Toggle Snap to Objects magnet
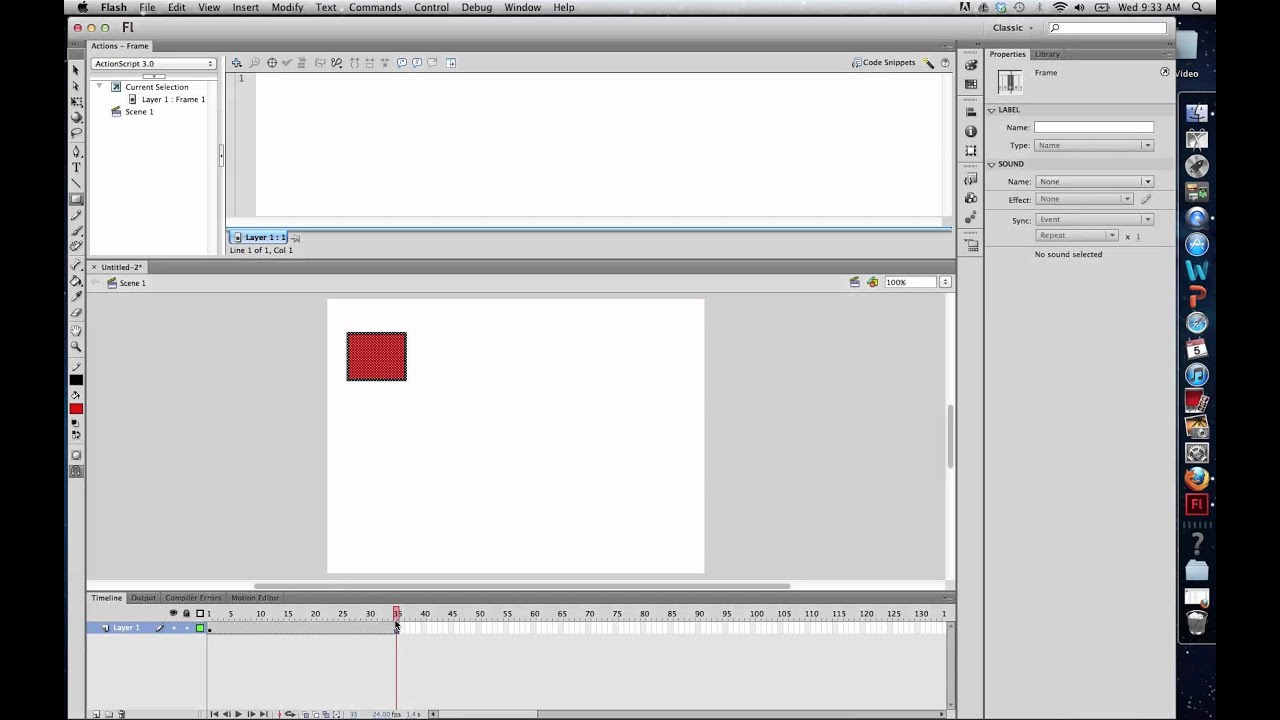This screenshot has width=1280, height=720. (76, 471)
